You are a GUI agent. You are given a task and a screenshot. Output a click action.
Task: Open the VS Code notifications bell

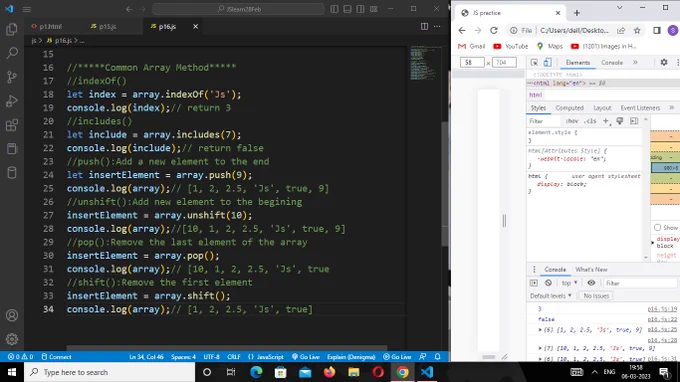438,357
